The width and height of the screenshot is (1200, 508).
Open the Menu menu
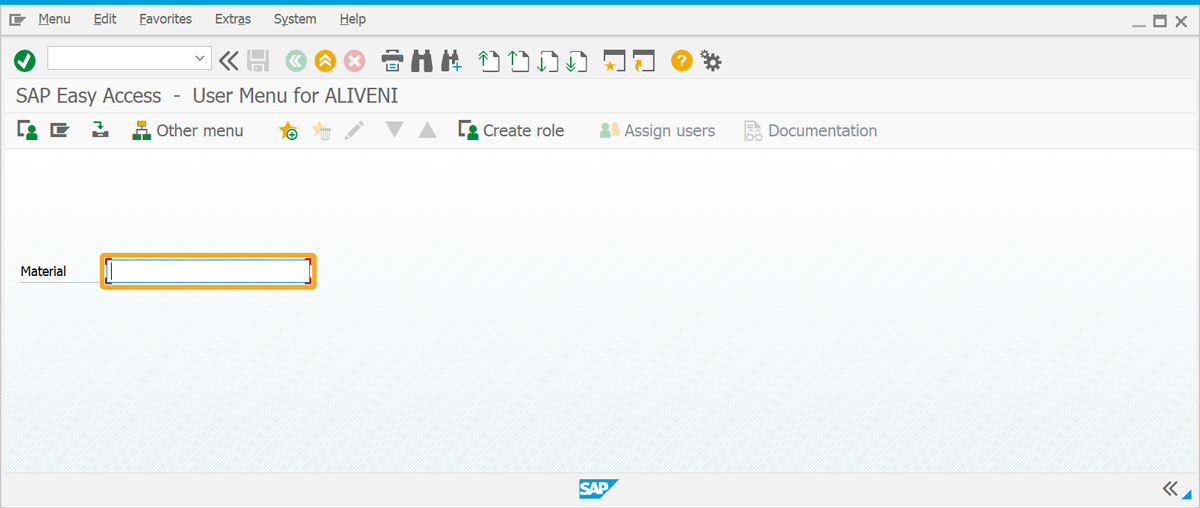54,19
